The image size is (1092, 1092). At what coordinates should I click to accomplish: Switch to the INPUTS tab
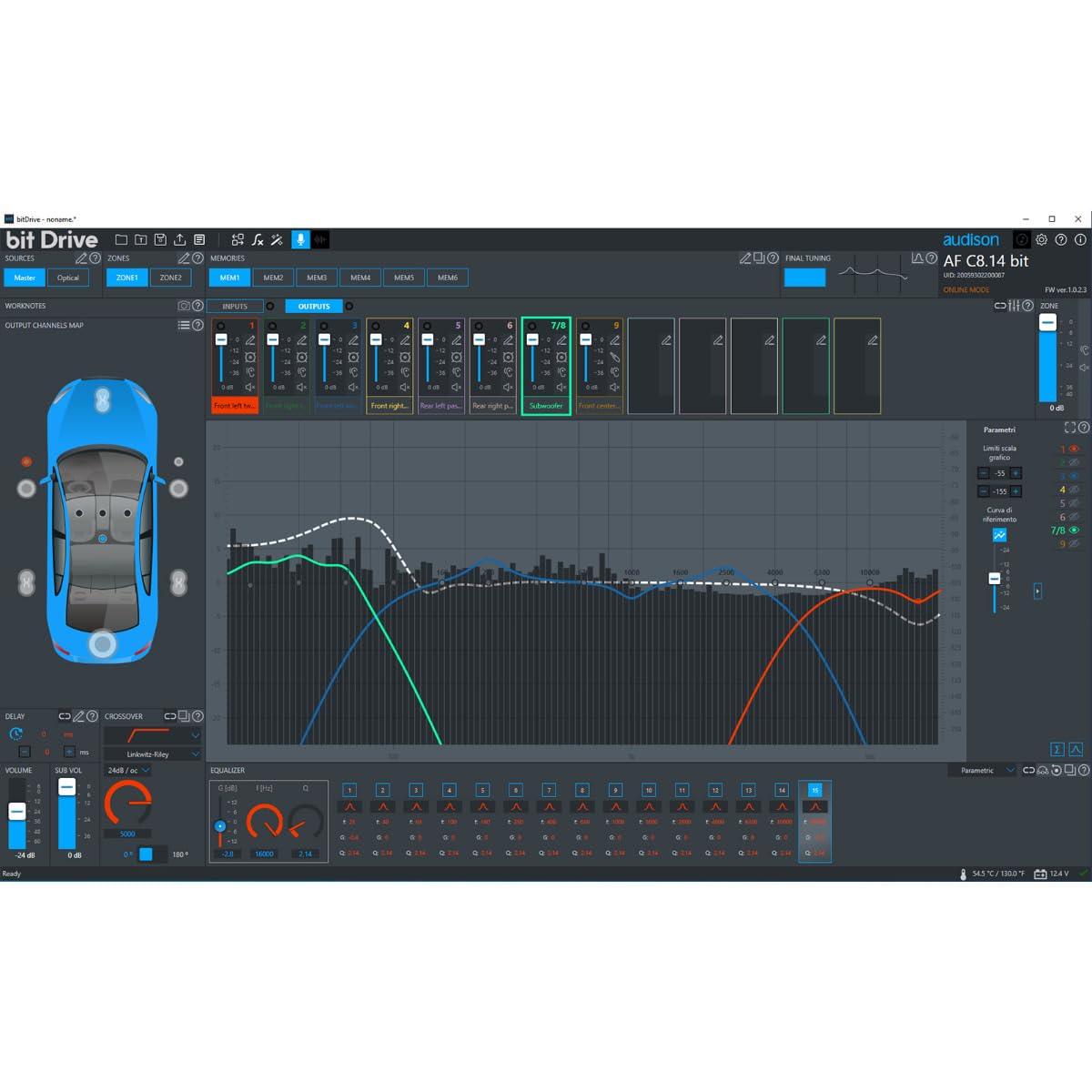pos(235,306)
